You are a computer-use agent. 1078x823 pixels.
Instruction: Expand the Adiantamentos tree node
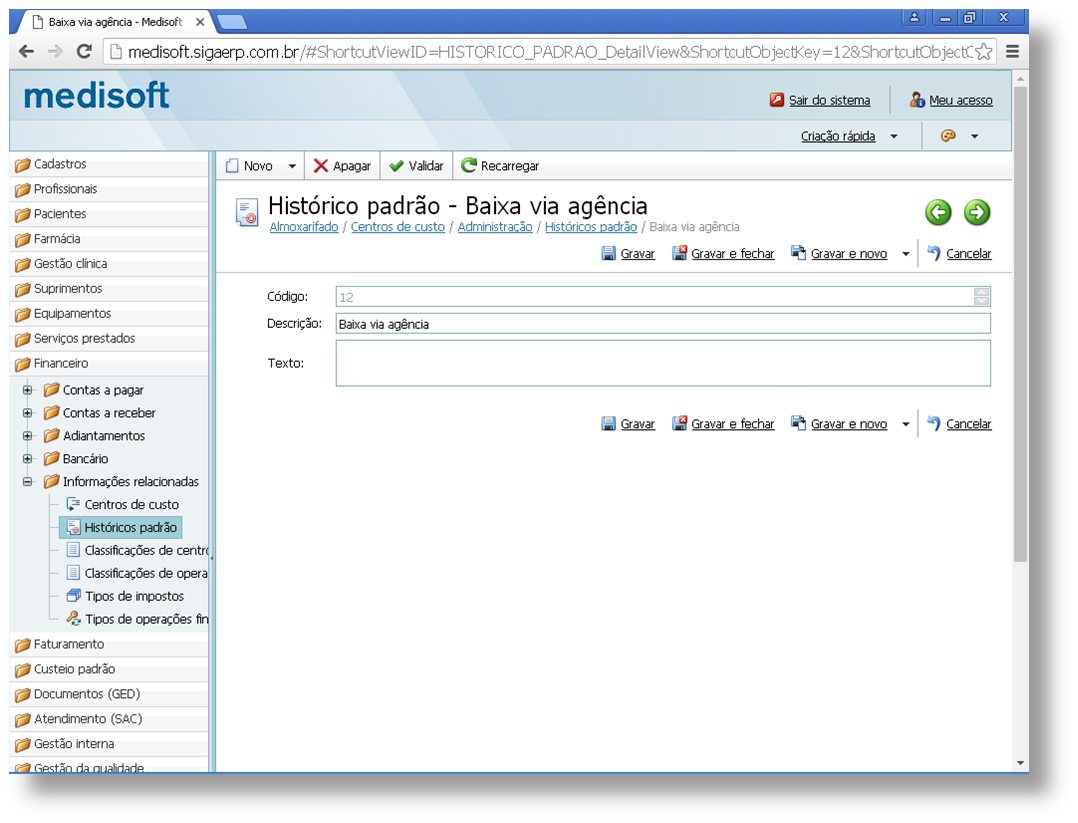click(x=28, y=436)
